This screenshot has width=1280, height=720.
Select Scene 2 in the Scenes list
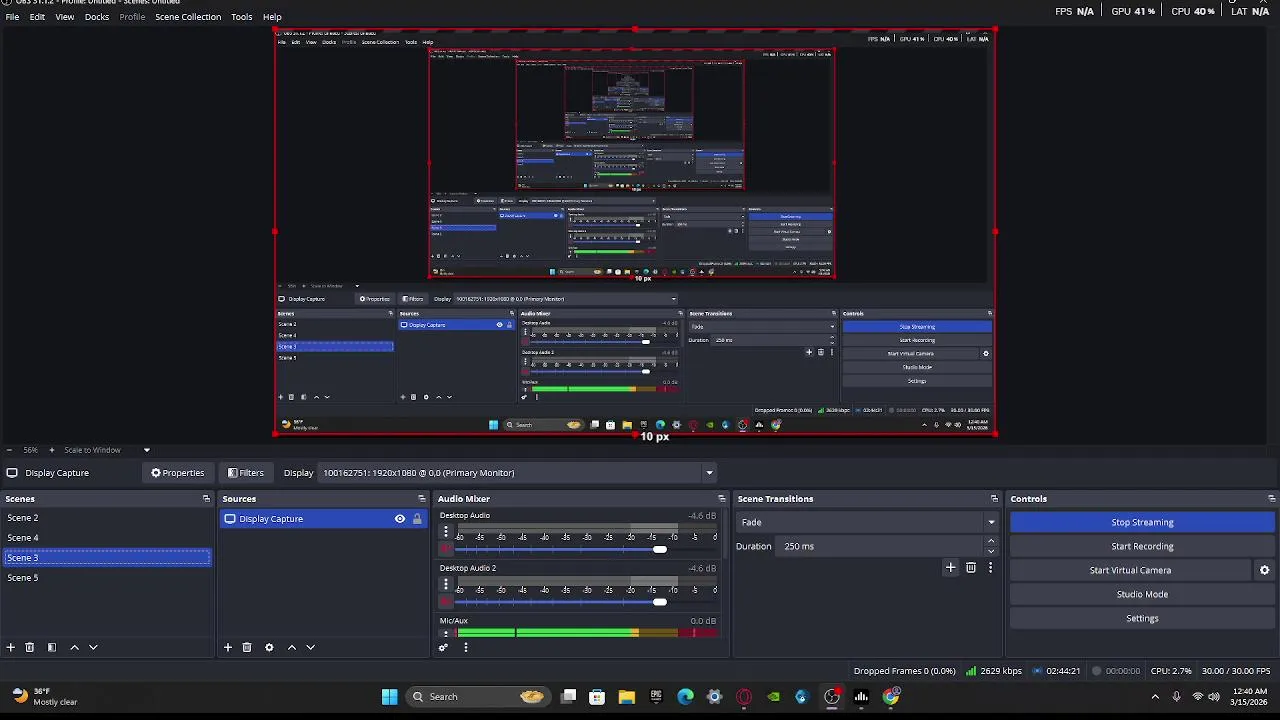pos(106,518)
